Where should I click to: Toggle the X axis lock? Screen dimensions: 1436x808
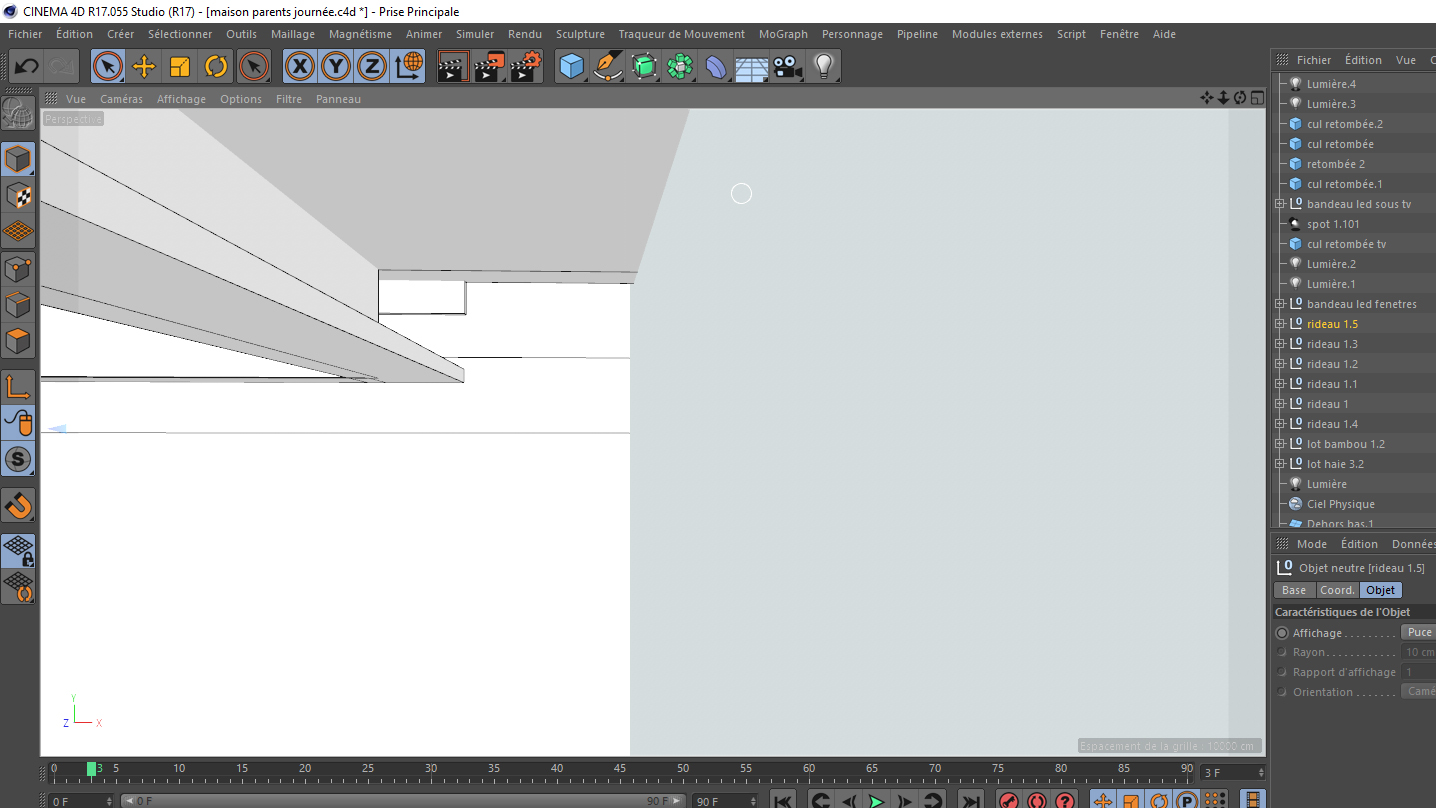click(x=300, y=67)
